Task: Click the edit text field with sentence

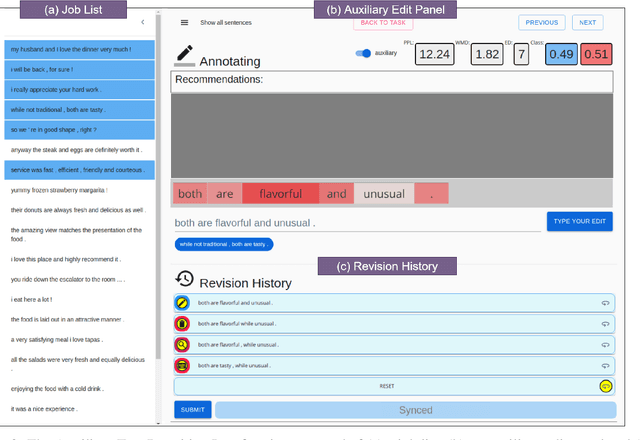Action: [357, 223]
